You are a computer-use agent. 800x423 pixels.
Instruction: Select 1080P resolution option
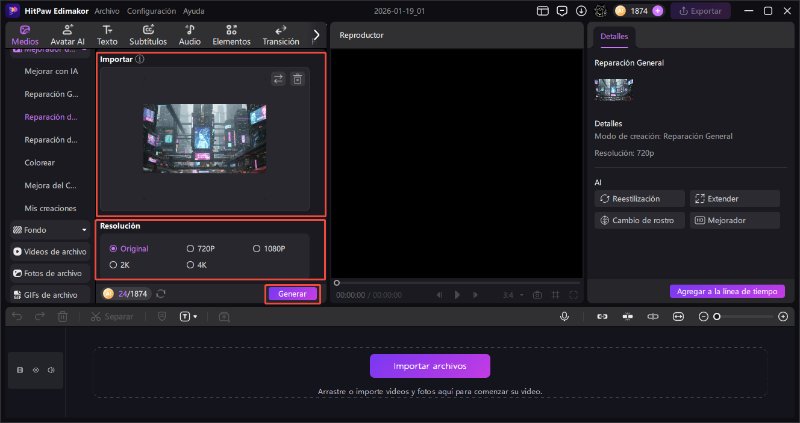pos(269,248)
